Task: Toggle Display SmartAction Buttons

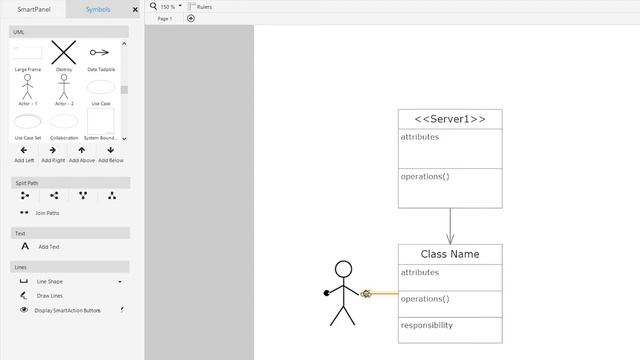Action: pyautogui.click(x=60, y=310)
